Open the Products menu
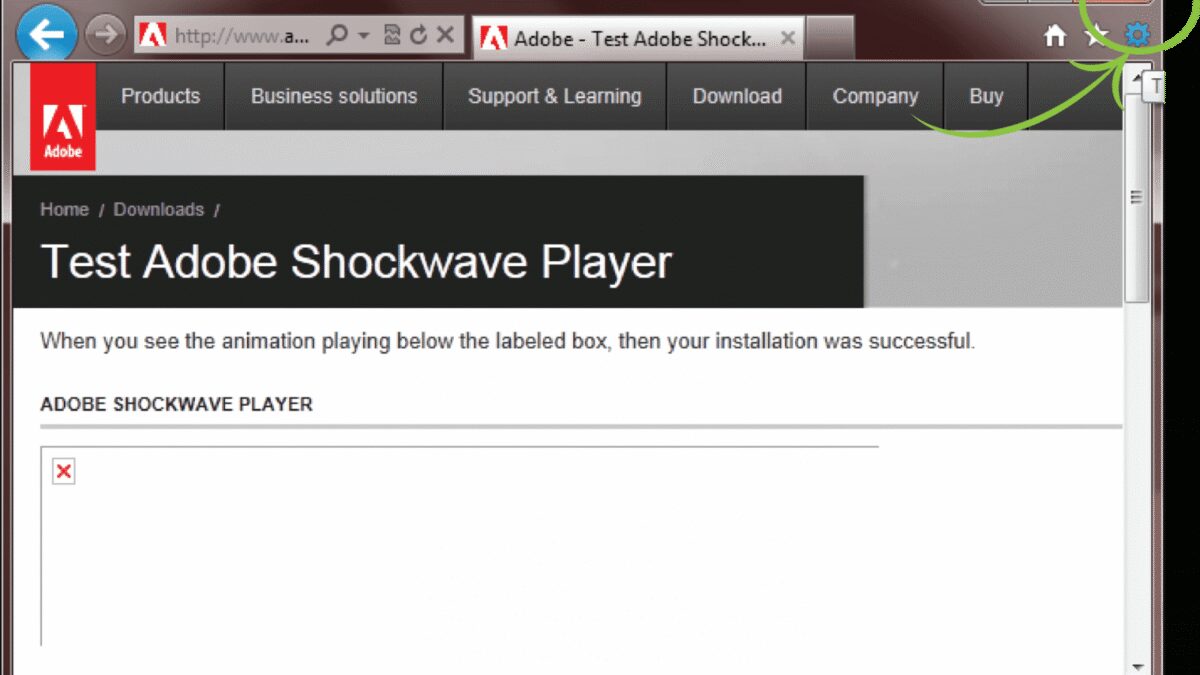1200x675 pixels. pyautogui.click(x=160, y=96)
